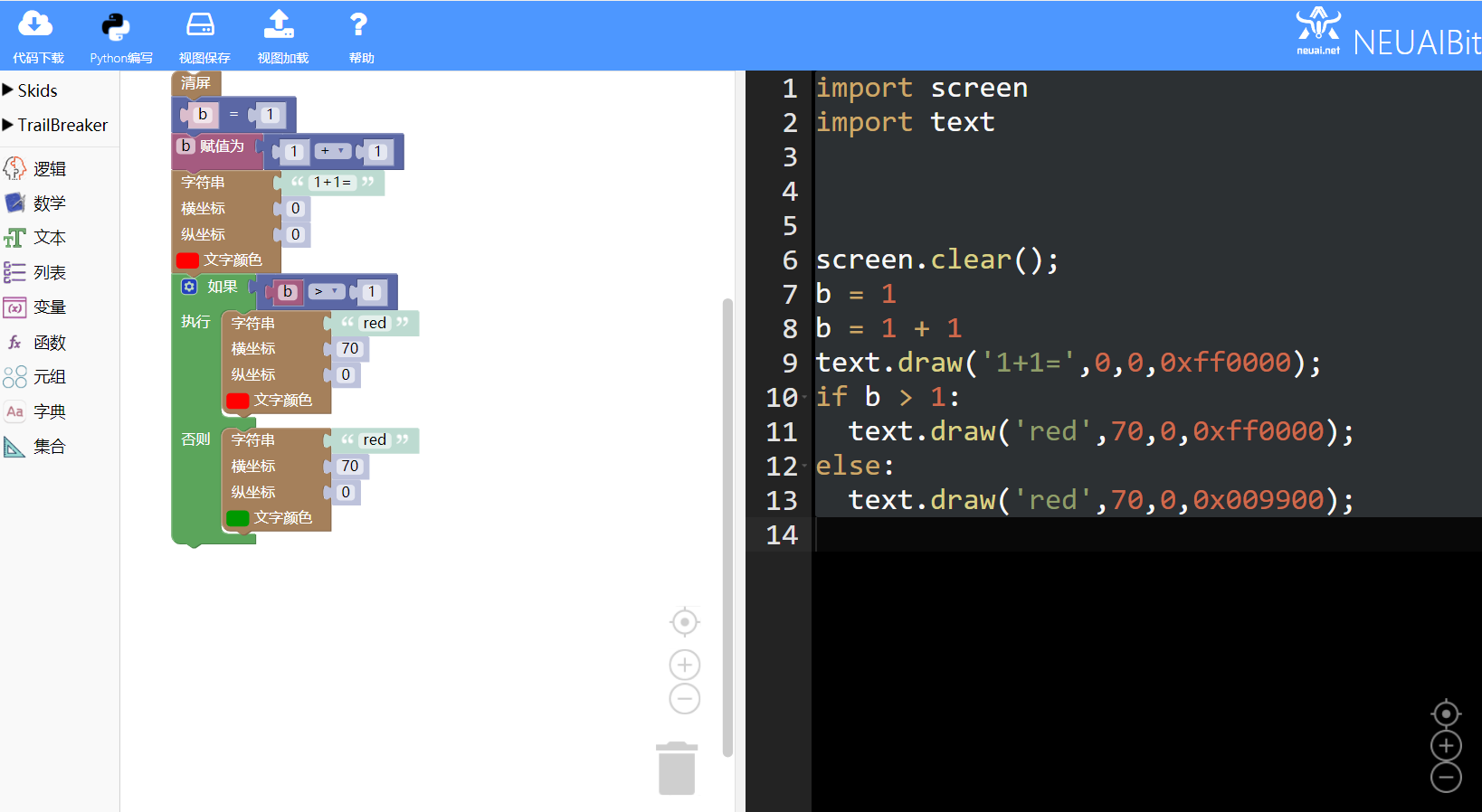
Task: Click the 视图保存 disk icon
Action: 200,24
